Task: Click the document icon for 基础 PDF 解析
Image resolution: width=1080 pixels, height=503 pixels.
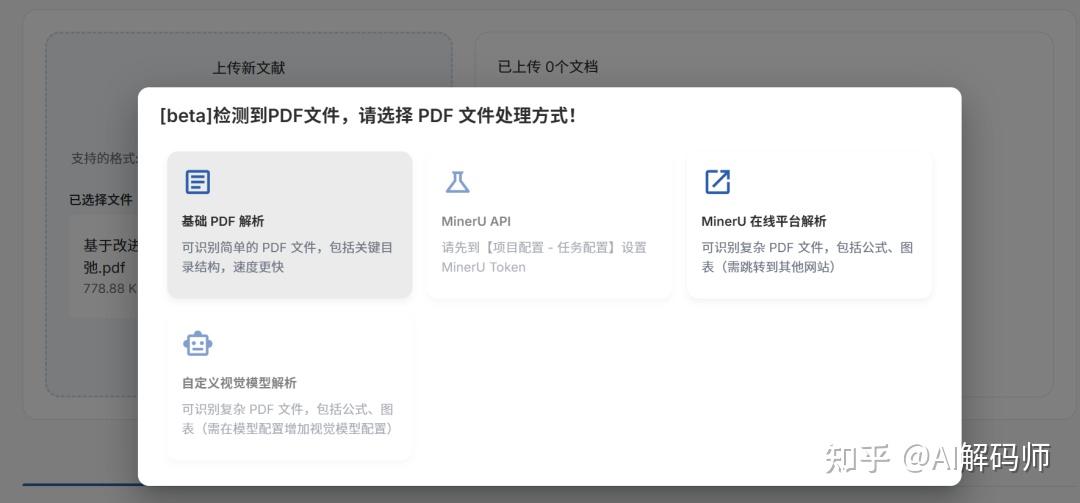Action: (198, 182)
